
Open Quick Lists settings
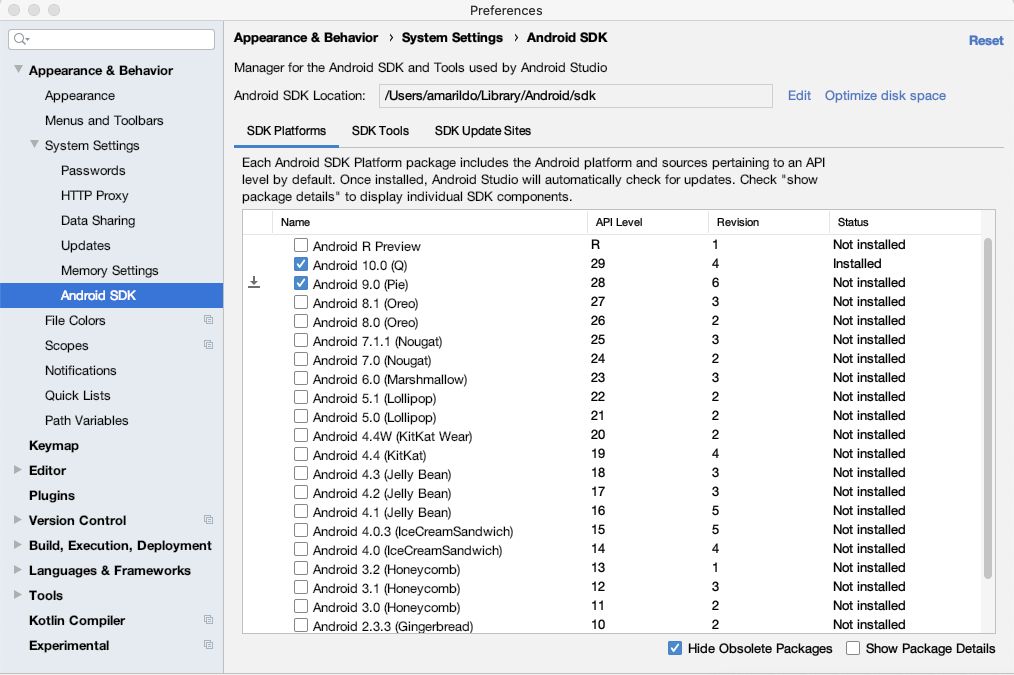[x=78, y=395]
